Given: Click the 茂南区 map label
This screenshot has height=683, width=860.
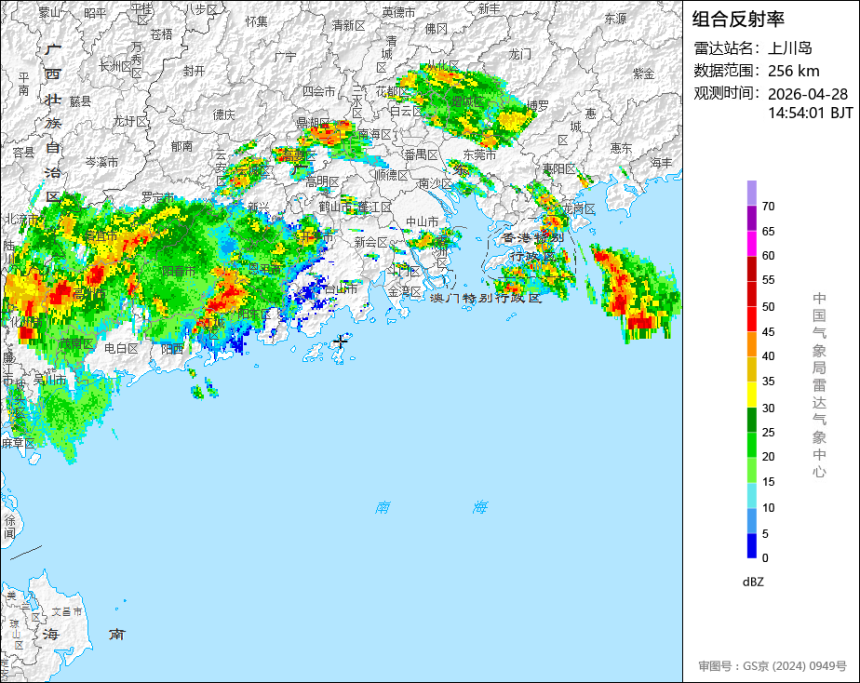Looking at the screenshot, I should coord(77,343).
